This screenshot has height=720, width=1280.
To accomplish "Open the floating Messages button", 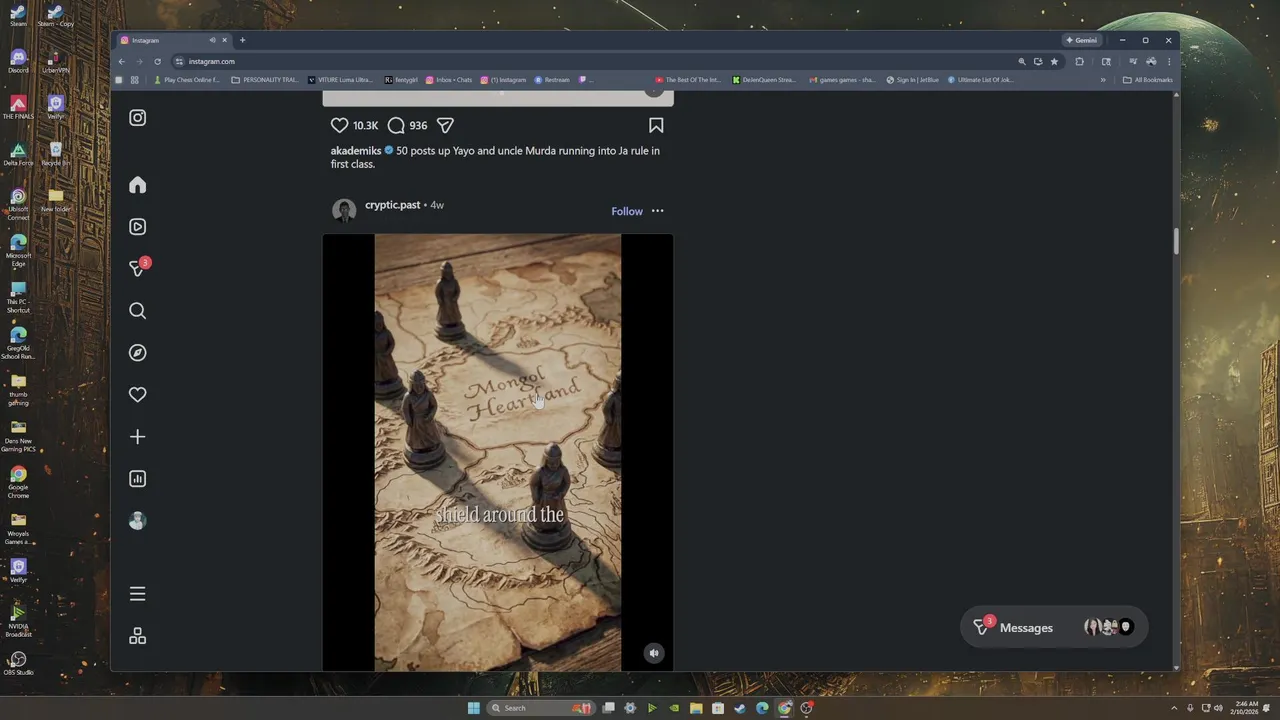I will tap(1054, 627).
